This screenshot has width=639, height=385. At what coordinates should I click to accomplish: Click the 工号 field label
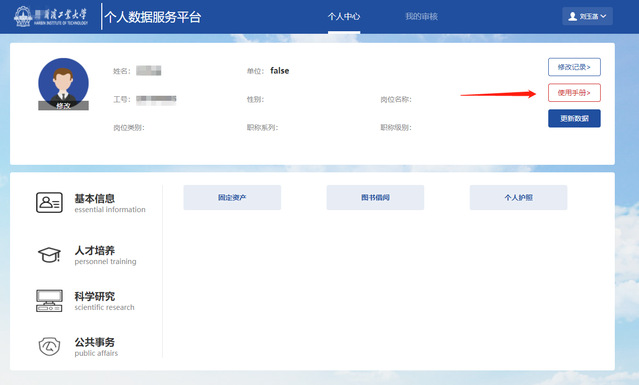(x=122, y=99)
